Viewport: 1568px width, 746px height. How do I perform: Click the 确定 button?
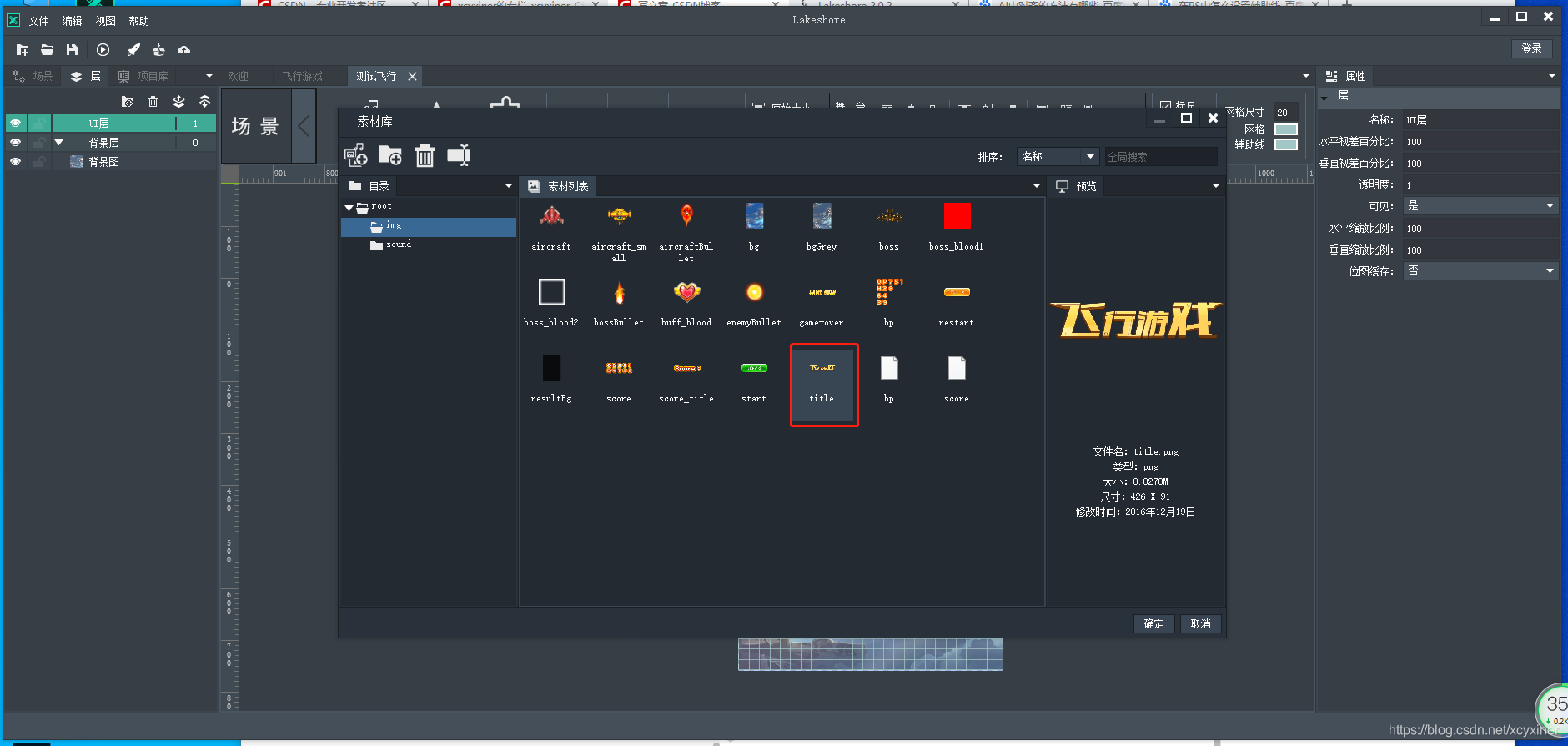click(1153, 624)
